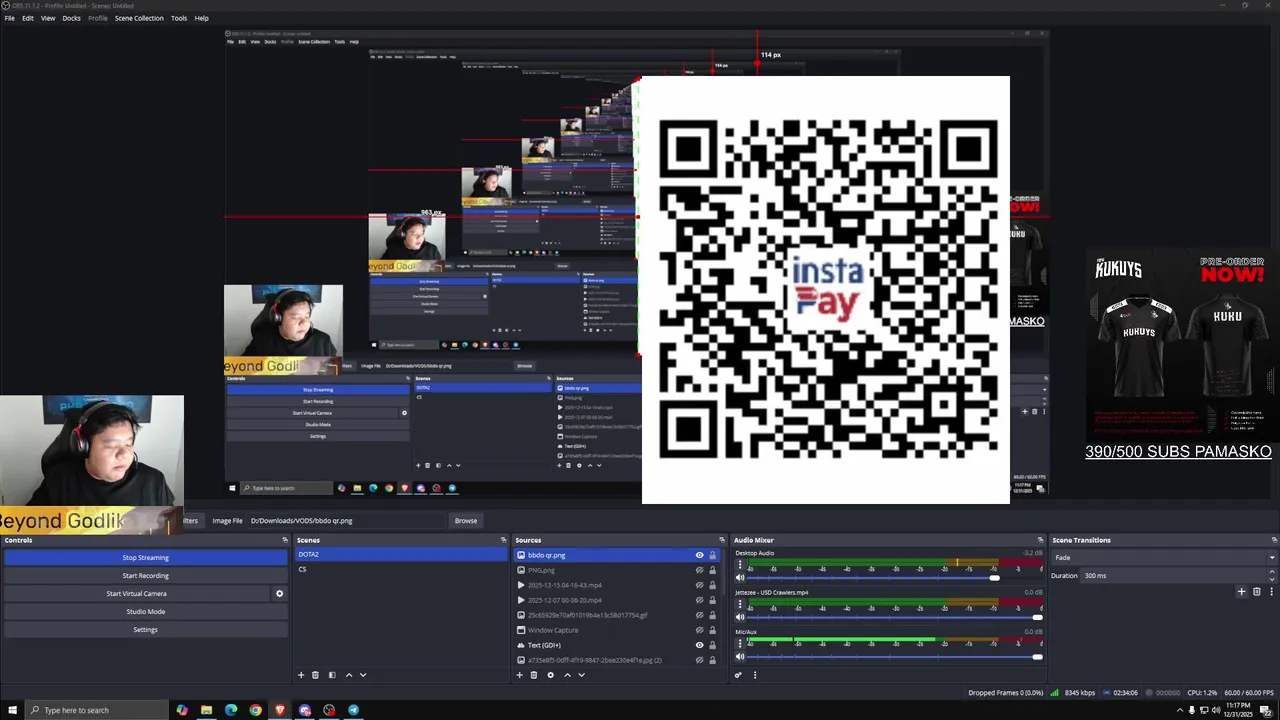Open View menu
Screen dimensions: 1280x720
[x=48, y=18]
